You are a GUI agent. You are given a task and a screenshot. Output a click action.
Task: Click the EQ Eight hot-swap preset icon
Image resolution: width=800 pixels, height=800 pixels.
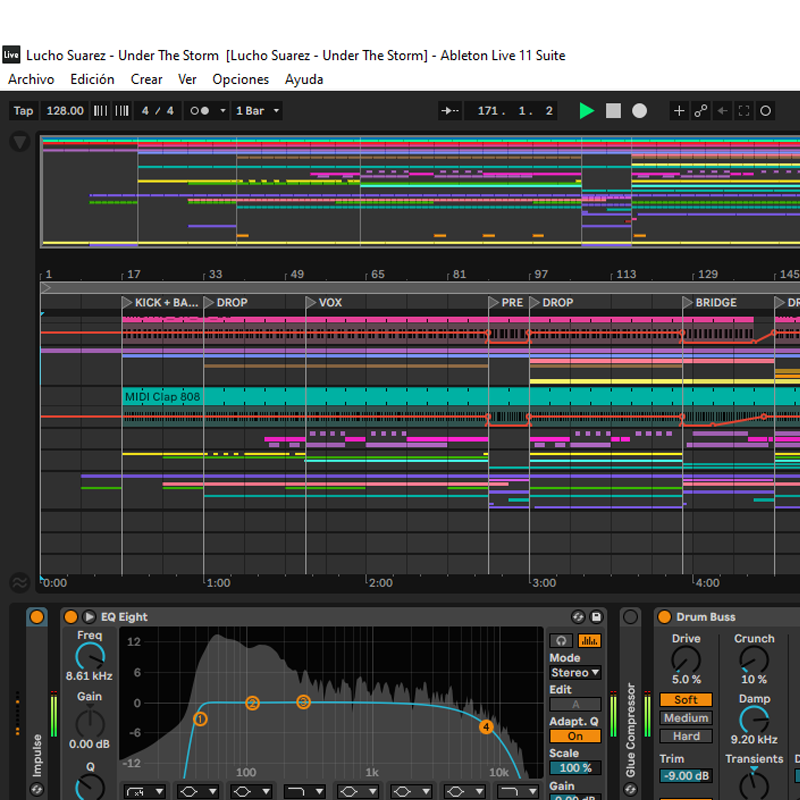[578, 617]
